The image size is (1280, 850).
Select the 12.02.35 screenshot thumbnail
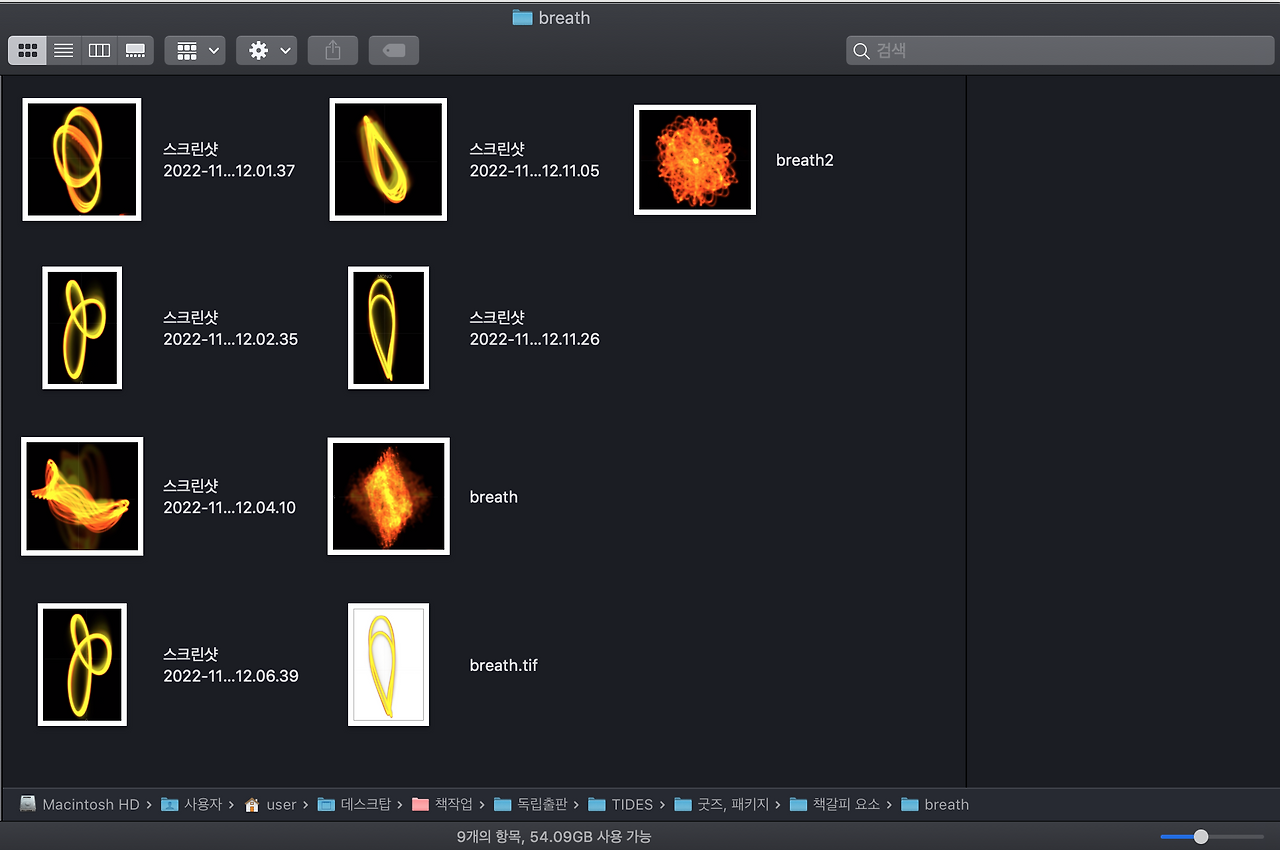pyautogui.click(x=82, y=327)
